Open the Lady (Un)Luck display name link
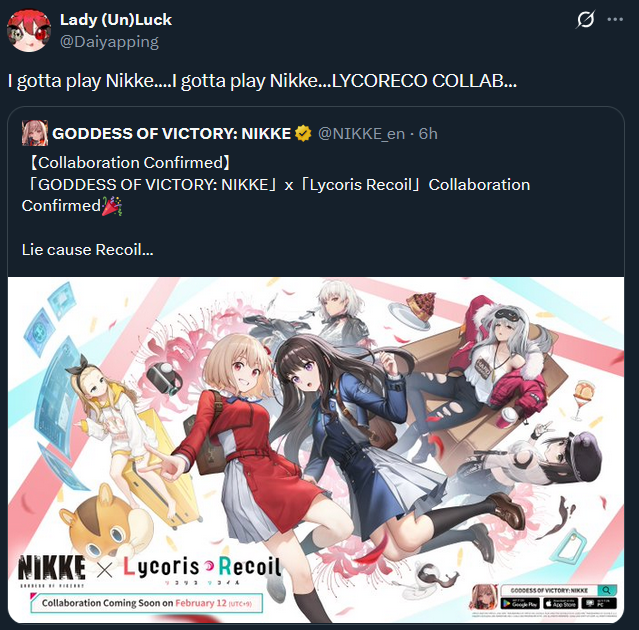The width and height of the screenshot is (639, 630). pyautogui.click(x=116, y=20)
